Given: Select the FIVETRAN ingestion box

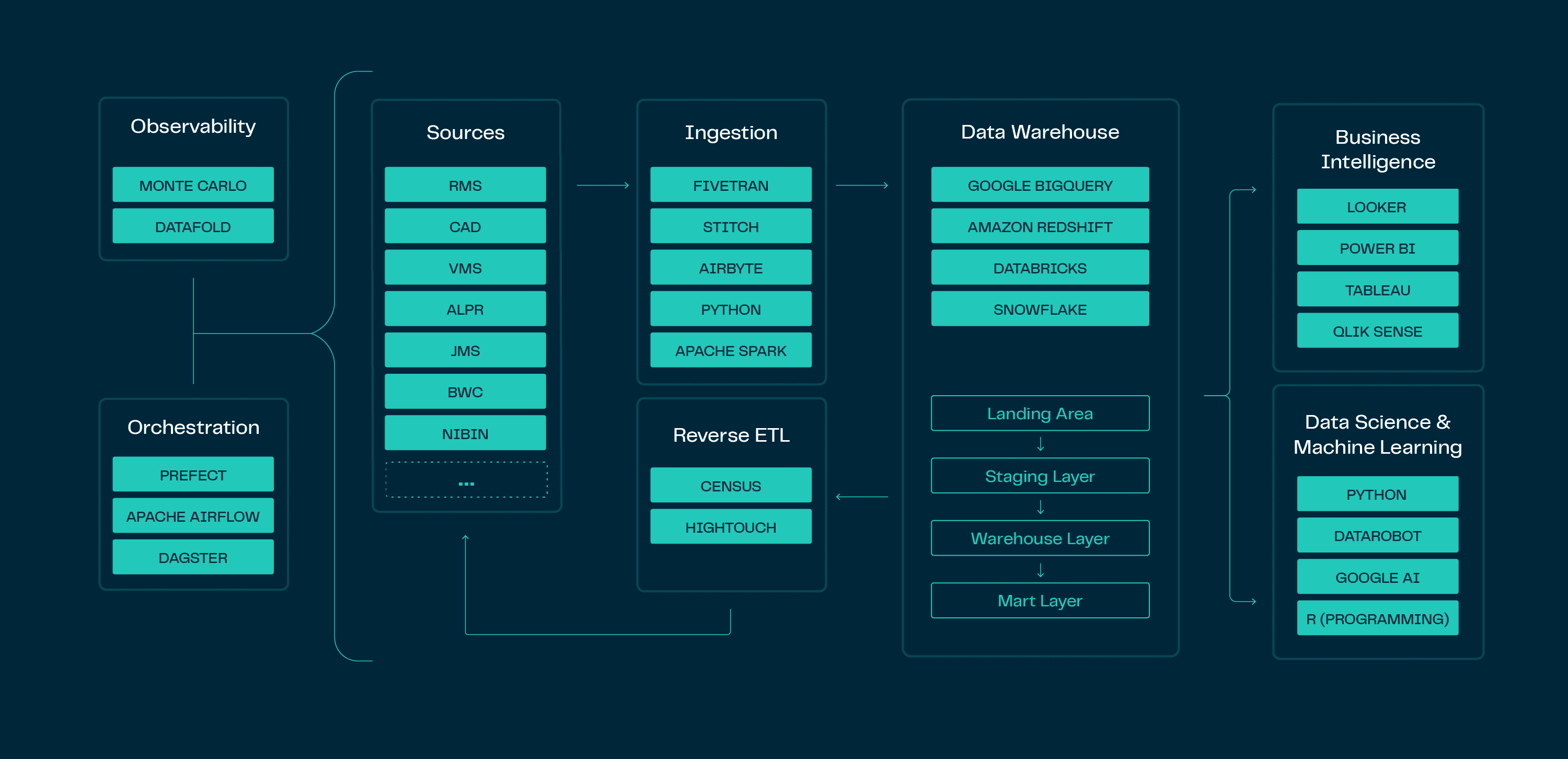Looking at the screenshot, I should click(x=731, y=185).
